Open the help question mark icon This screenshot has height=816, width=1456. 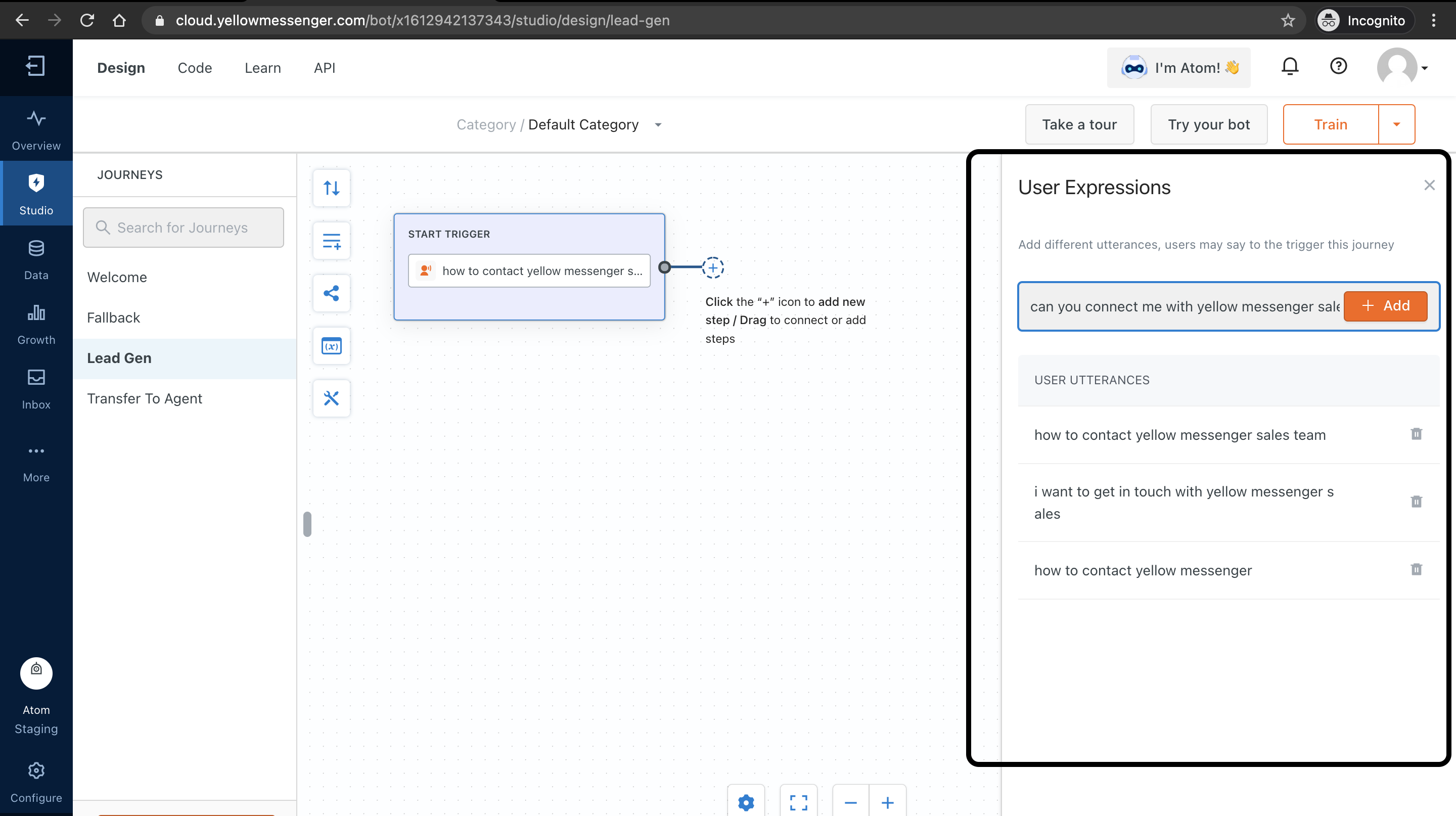(1338, 66)
